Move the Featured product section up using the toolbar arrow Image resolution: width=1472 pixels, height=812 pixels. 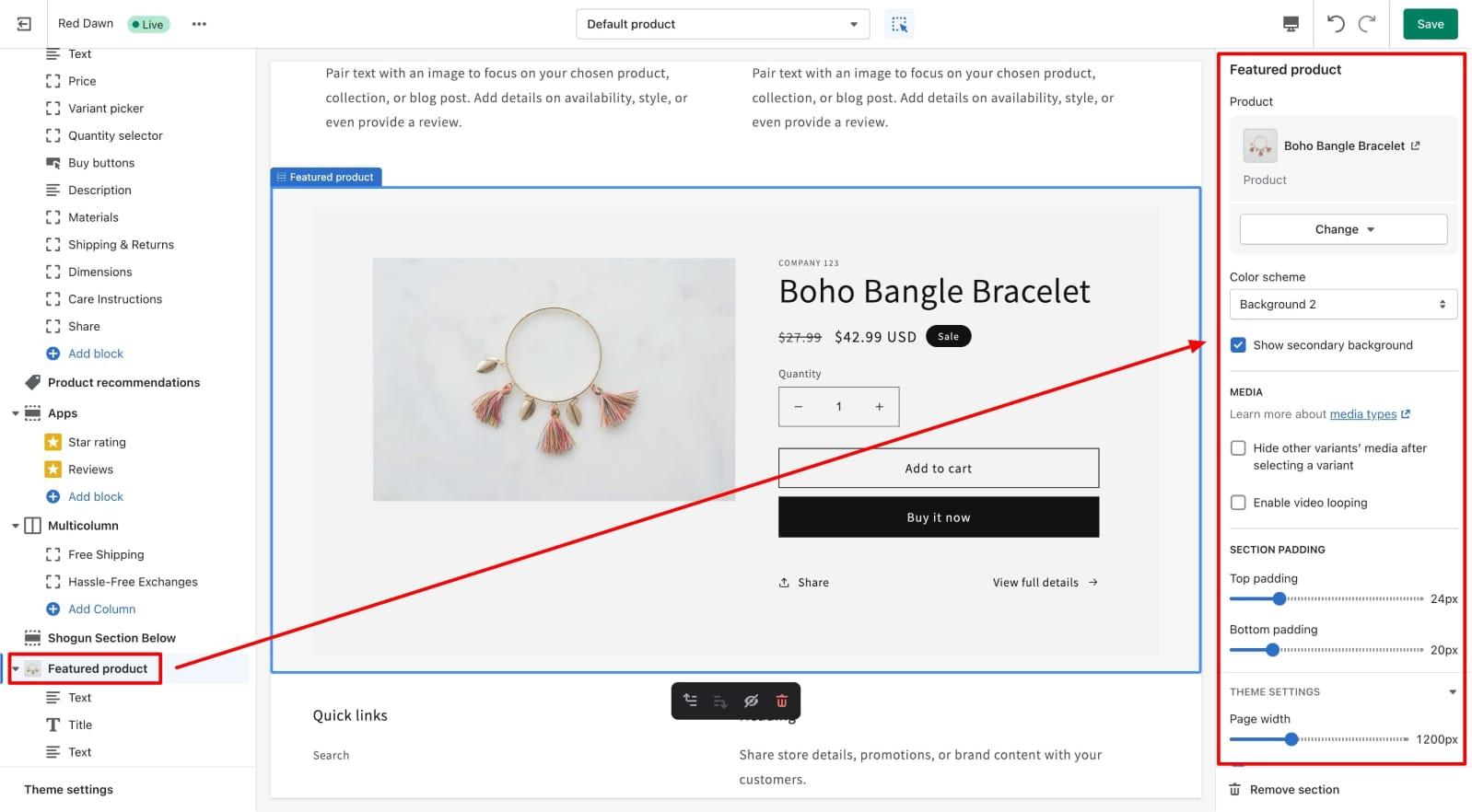tap(690, 701)
